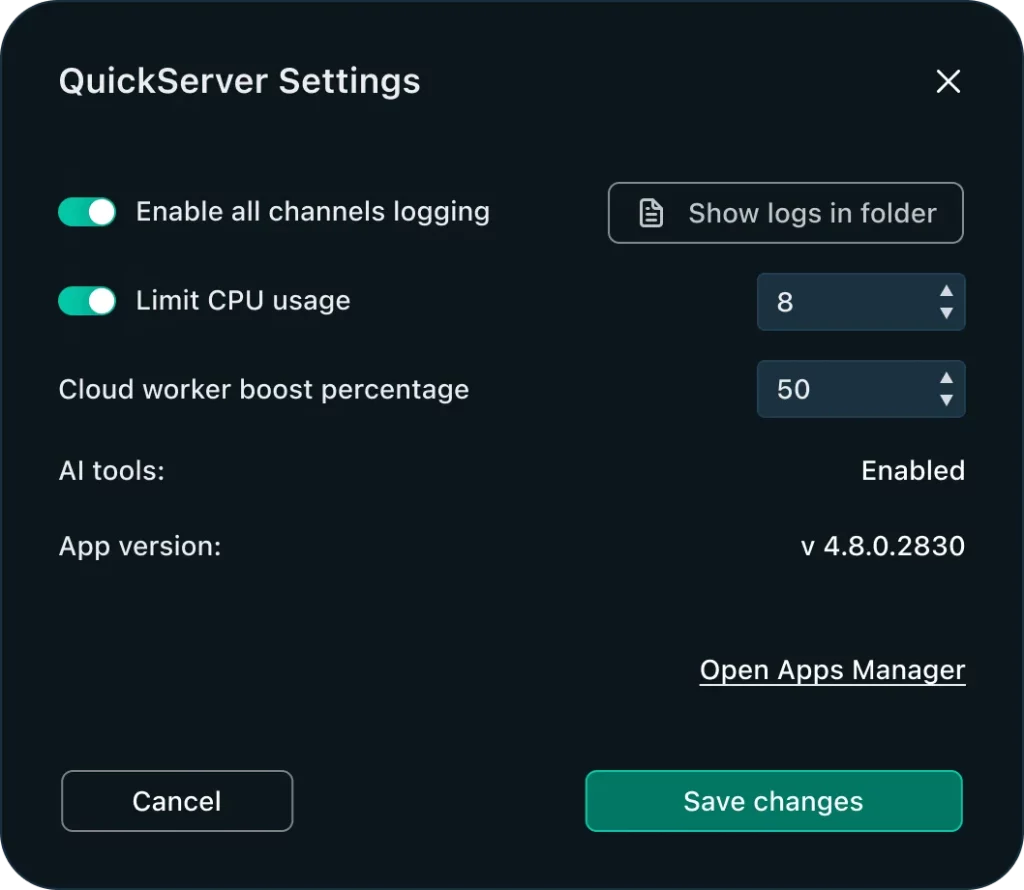Close the QuickServer Settings dialog
1024x890 pixels.
tap(948, 82)
